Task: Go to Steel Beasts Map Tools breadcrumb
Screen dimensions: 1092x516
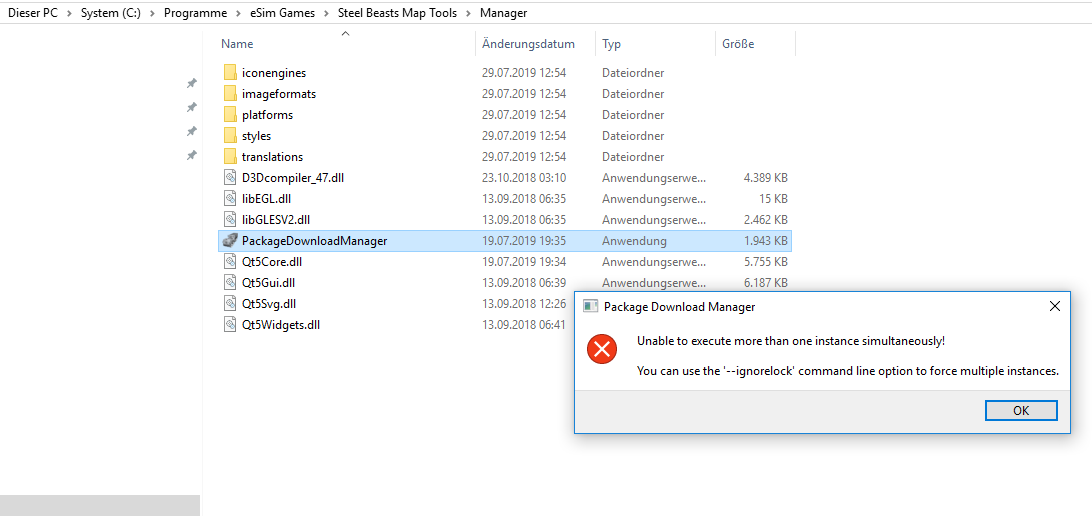Action: coord(397,13)
